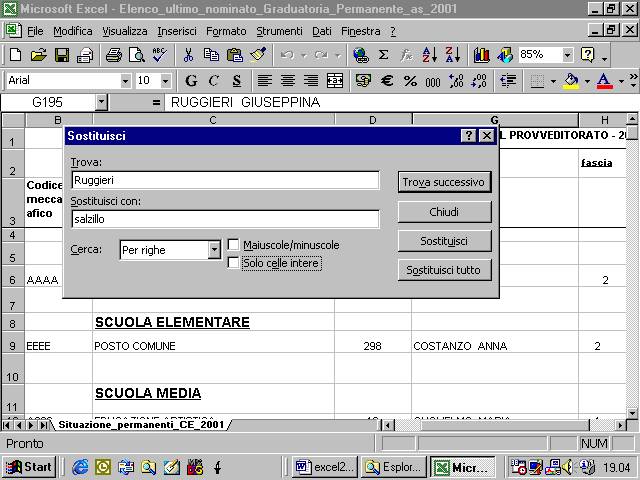This screenshot has width=640, height=480.
Task: Open the Chart Wizard icon
Action: (482, 55)
